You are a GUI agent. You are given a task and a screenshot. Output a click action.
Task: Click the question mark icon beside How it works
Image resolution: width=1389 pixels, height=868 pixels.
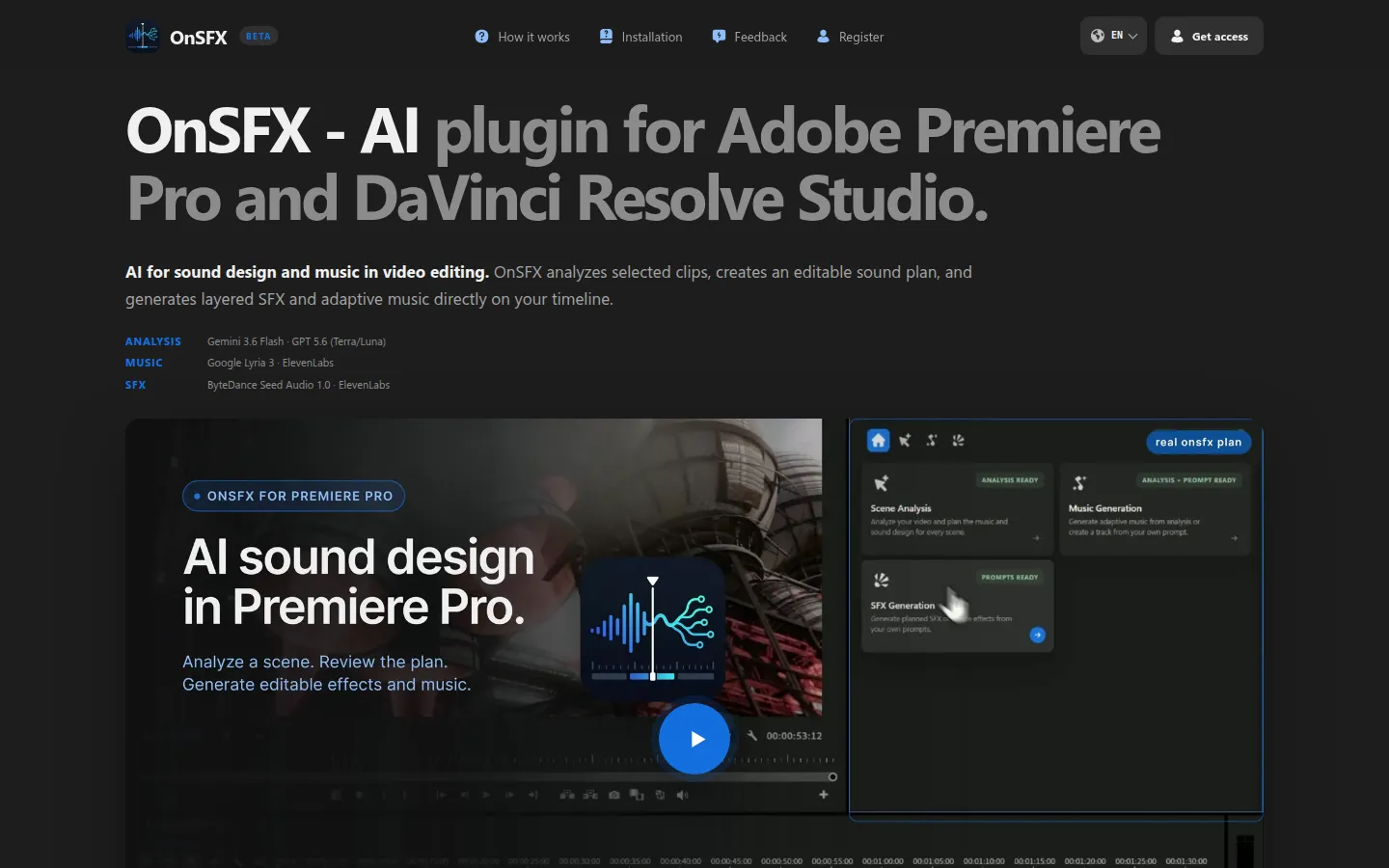pyautogui.click(x=482, y=37)
